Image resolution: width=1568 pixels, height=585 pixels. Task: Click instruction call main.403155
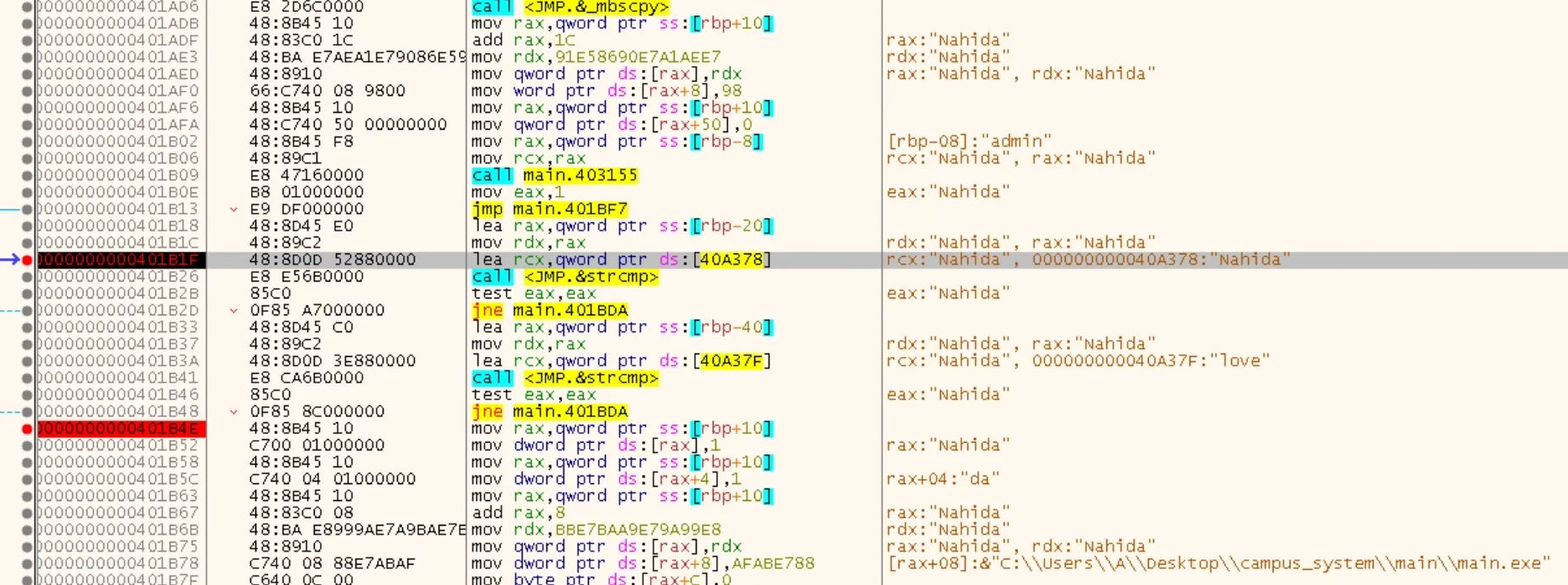[x=555, y=175]
